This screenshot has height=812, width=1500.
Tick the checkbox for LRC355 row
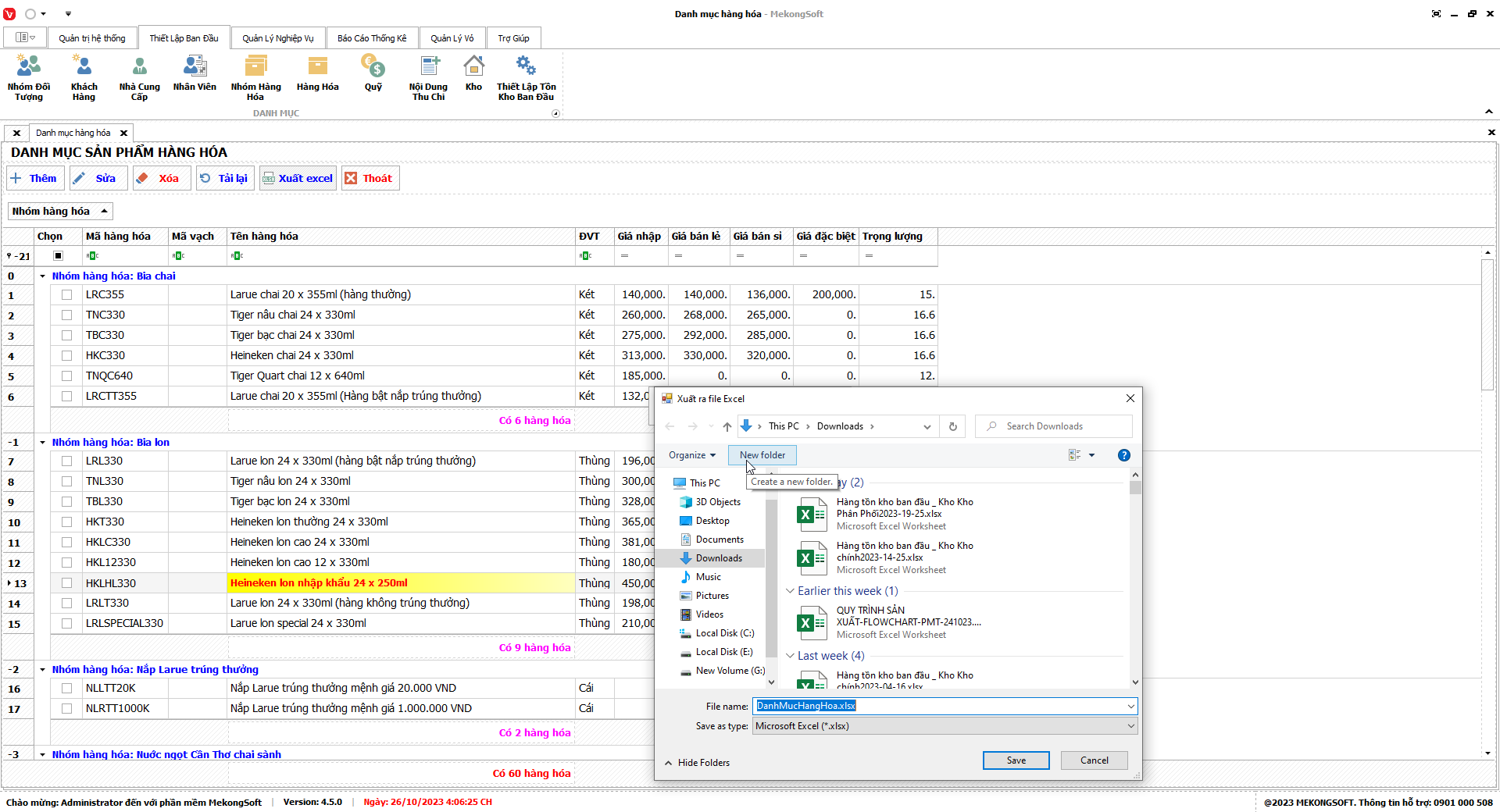pos(66,295)
